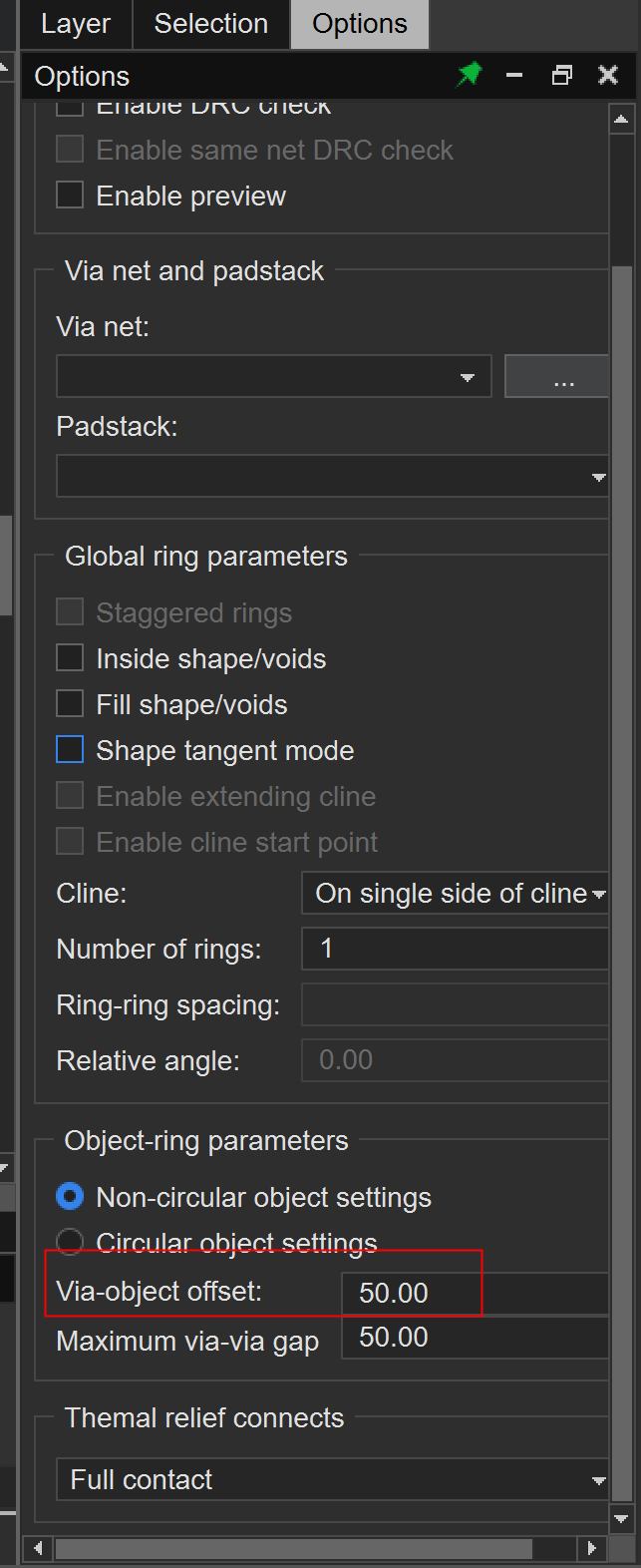Switch to the Selection tab
Viewport: 641px width, 1568px height.
(211, 24)
